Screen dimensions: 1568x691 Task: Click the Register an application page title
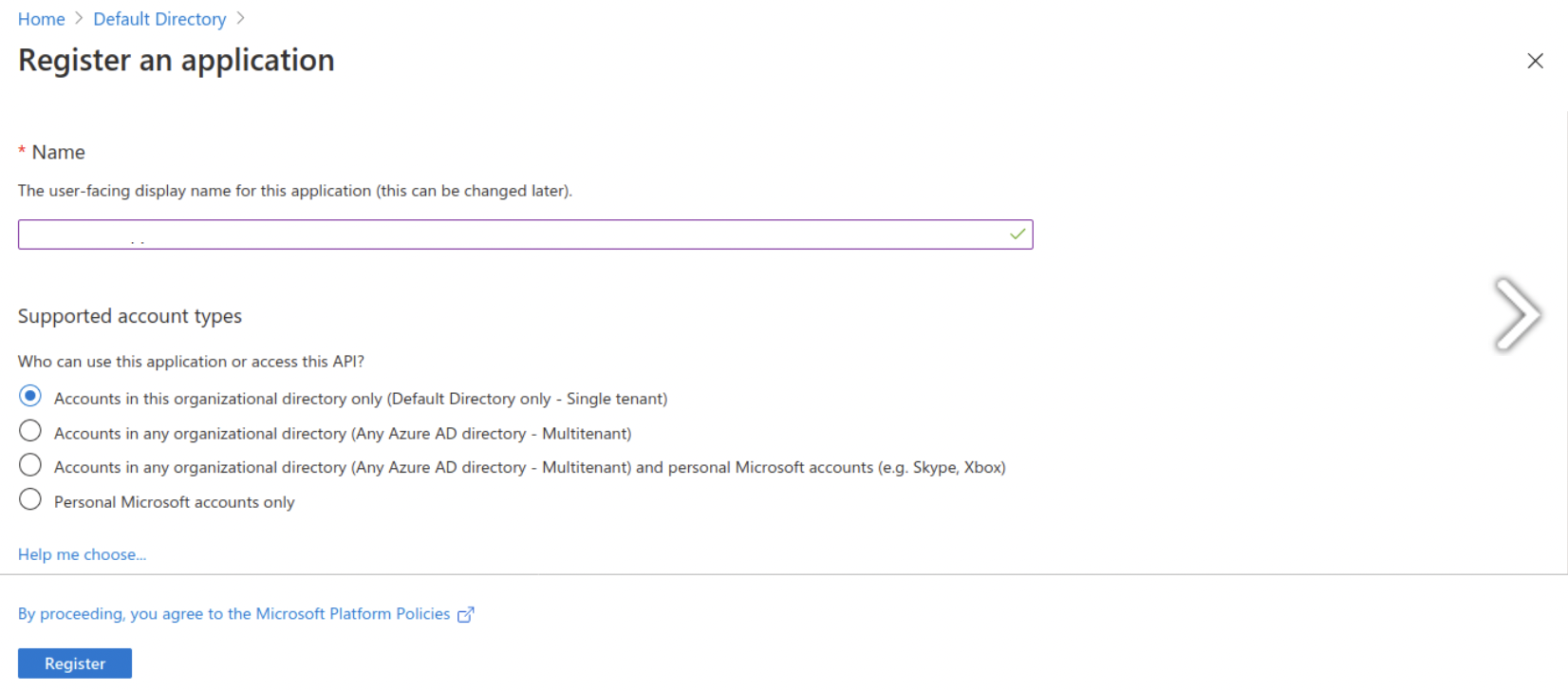[x=177, y=61]
